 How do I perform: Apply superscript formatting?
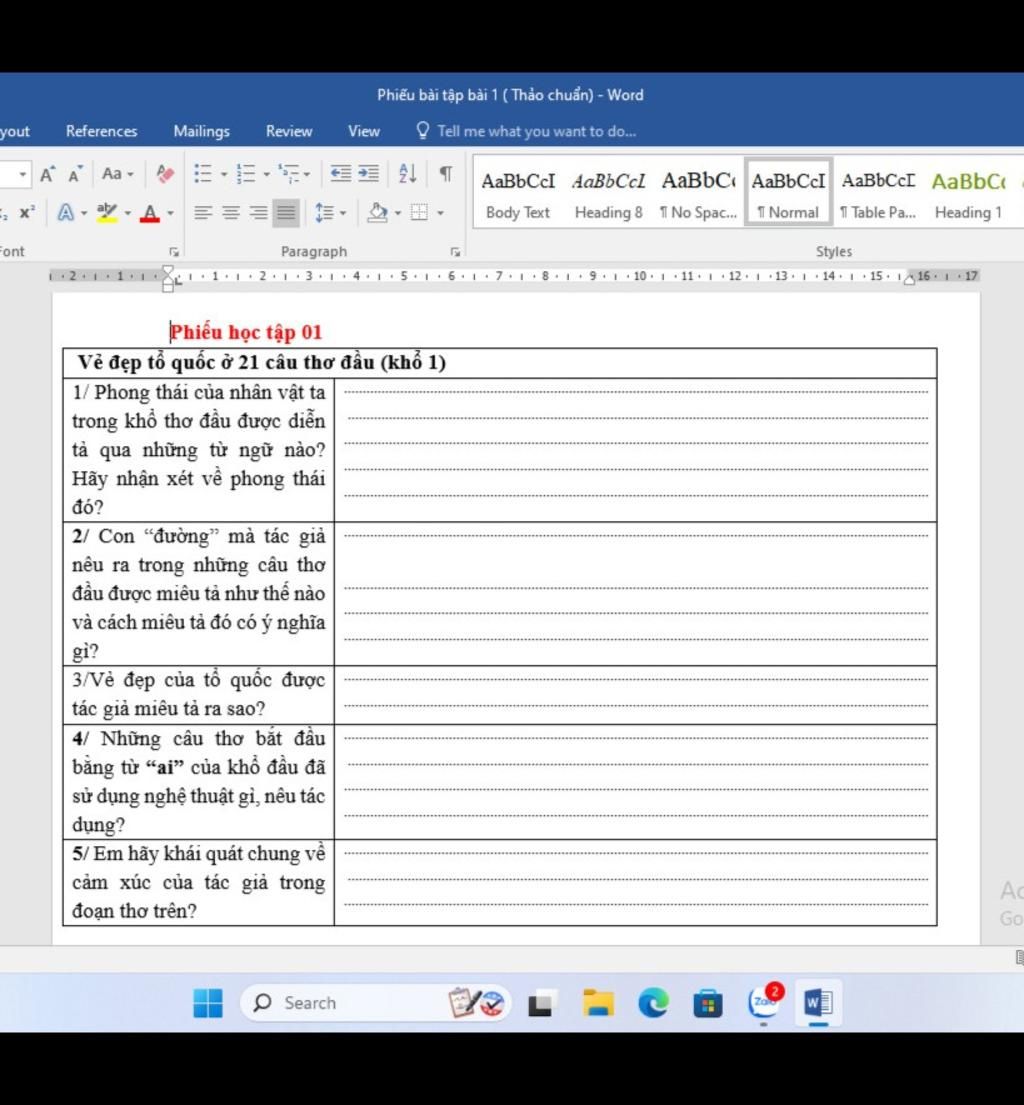coord(27,212)
